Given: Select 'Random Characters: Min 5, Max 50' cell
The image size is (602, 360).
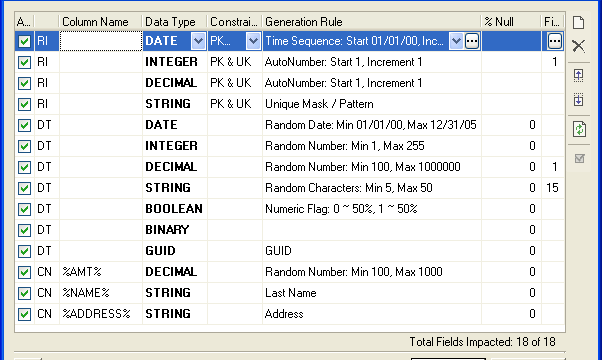Looking at the screenshot, I should 372,188.
